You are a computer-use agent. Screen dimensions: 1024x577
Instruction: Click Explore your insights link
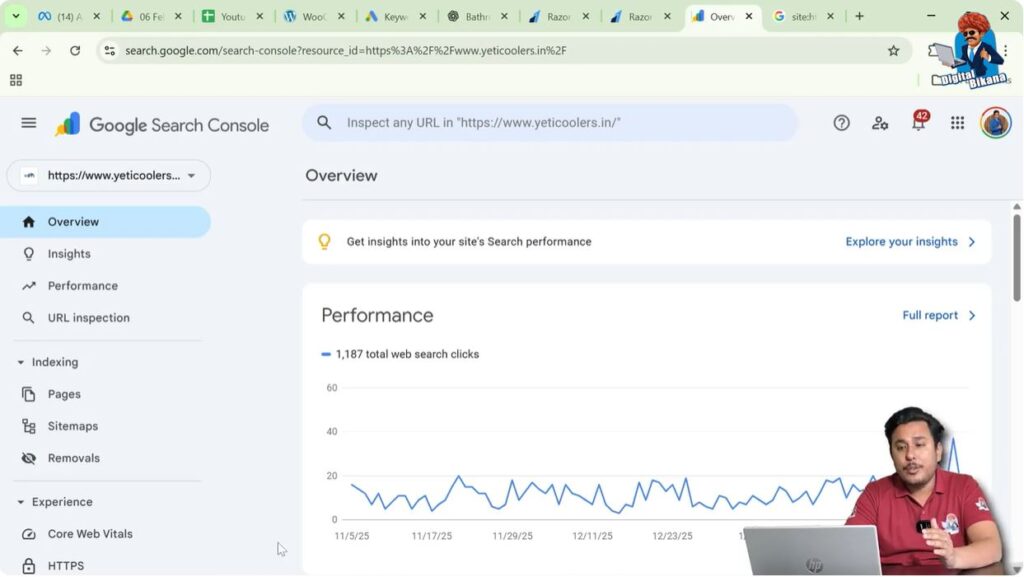coord(901,242)
